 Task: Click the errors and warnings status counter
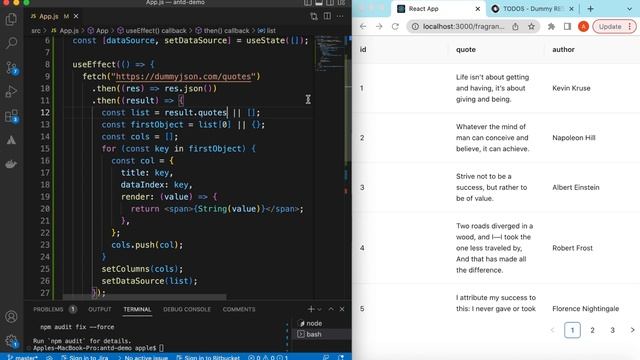point(268,357)
